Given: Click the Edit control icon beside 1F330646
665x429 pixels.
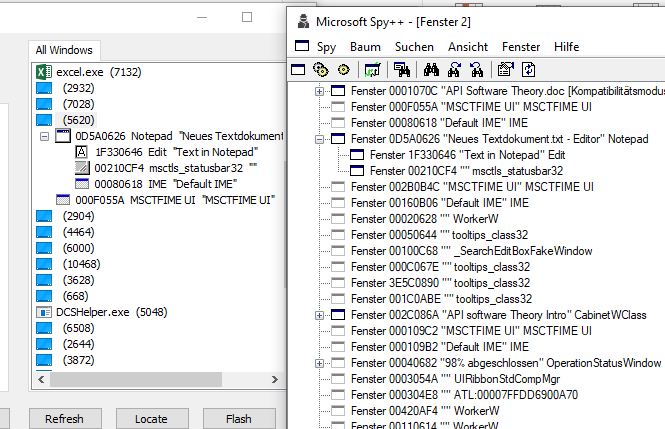Looking at the screenshot, I should coord(81,152).
